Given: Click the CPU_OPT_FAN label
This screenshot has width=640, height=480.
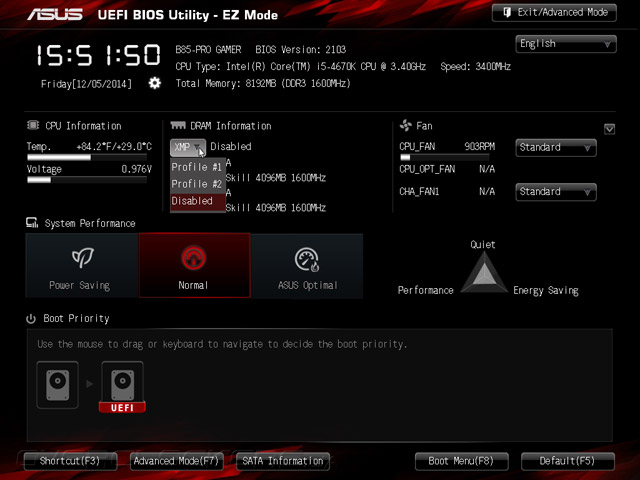Looking at the screenshot, I should (x=427, y=169).
